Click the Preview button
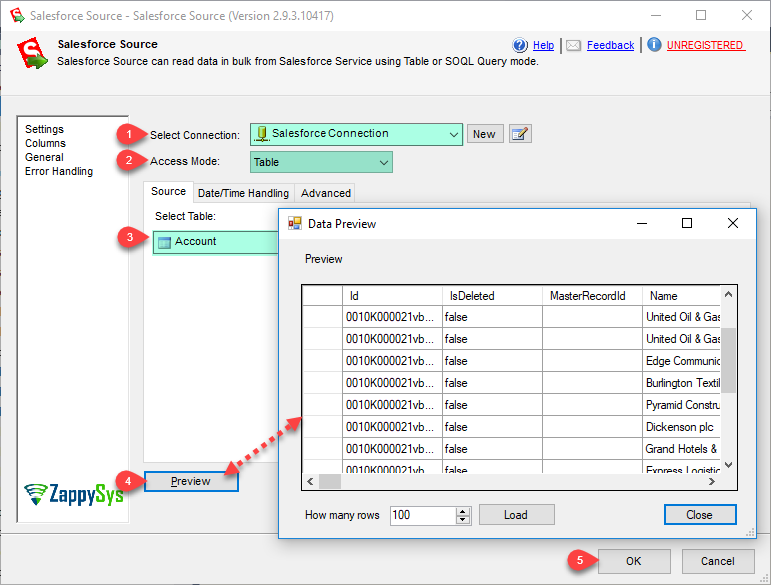This screenshot has width=771, height=585. click(191, 481)
